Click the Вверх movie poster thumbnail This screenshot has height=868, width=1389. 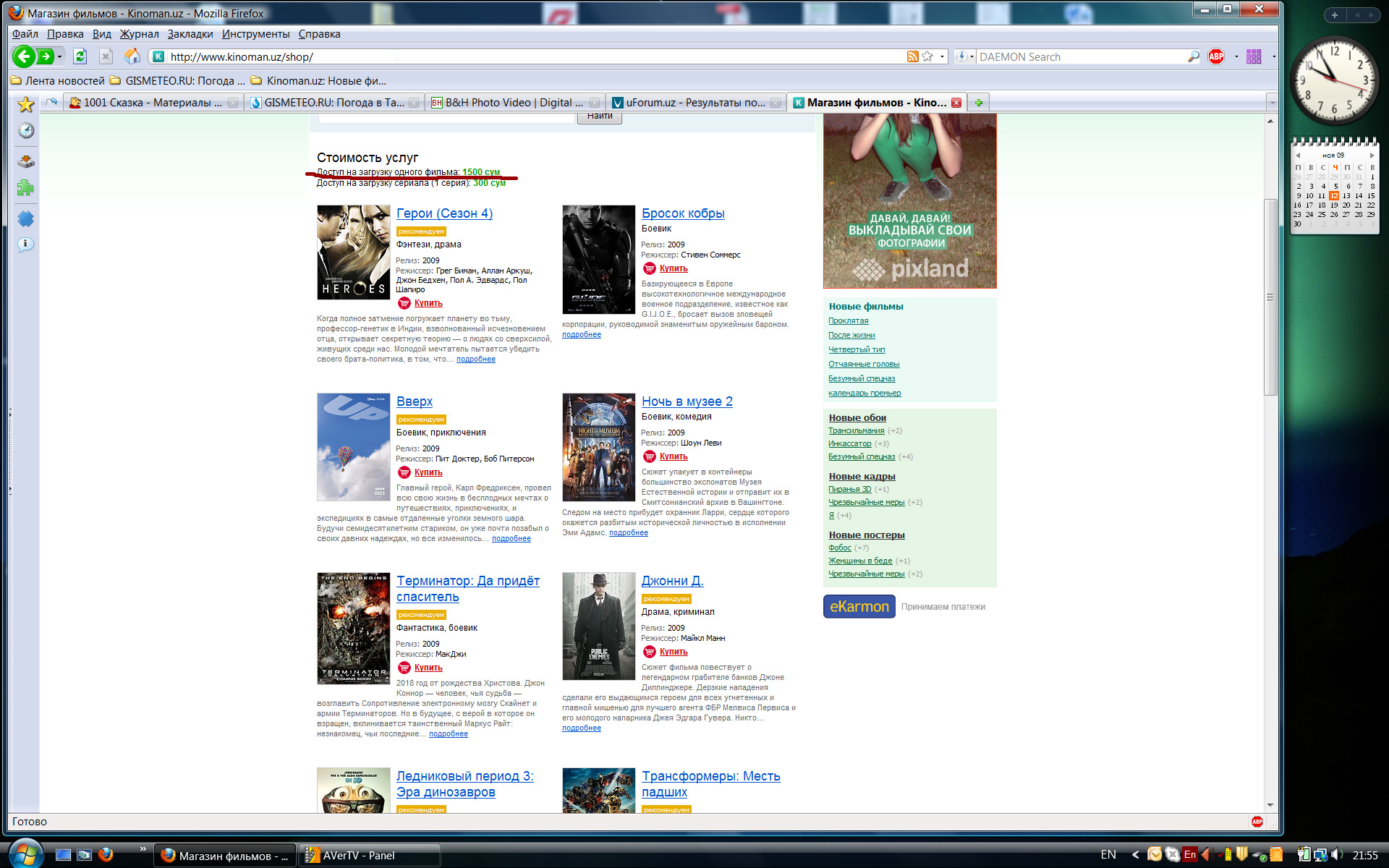pos(353,447)
